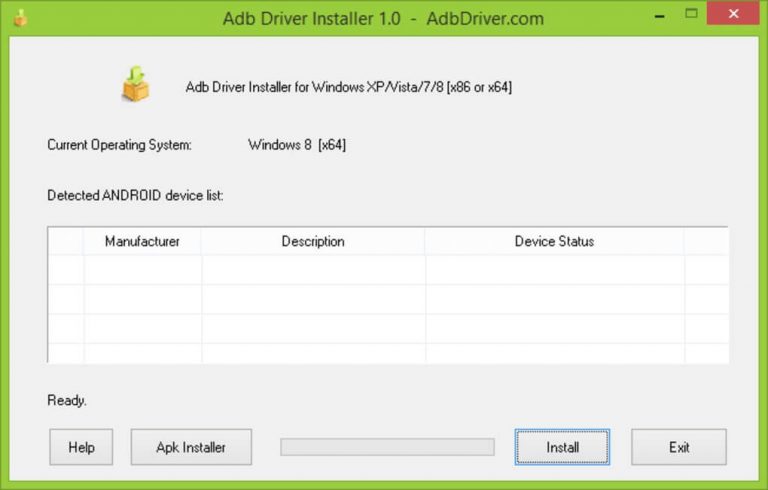Click the Description column header

(313, 241)
